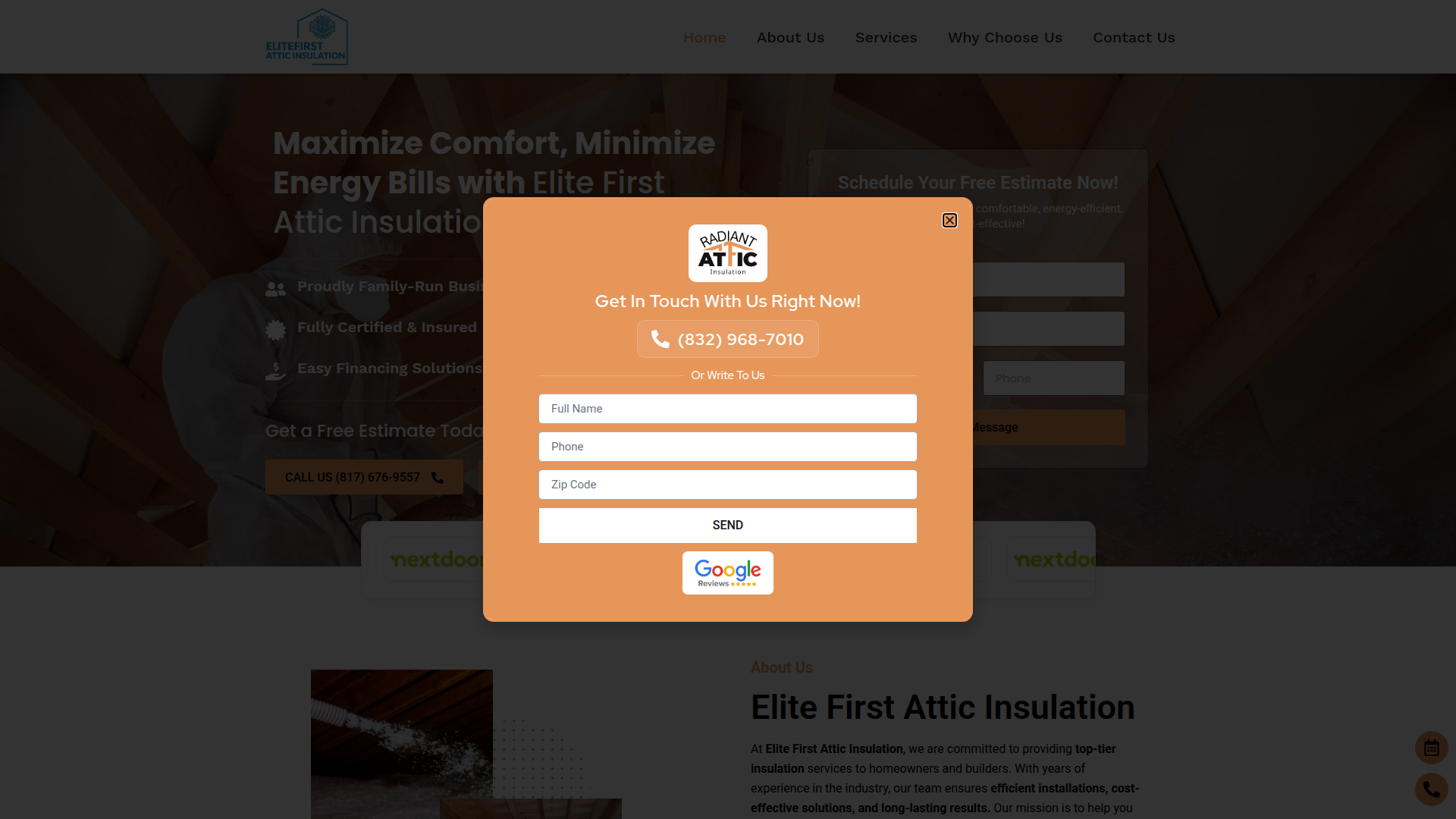This screenshot has width=1456, height=819.
Task: Click the floating phone call icon
Action: [x=1432, y=789]
